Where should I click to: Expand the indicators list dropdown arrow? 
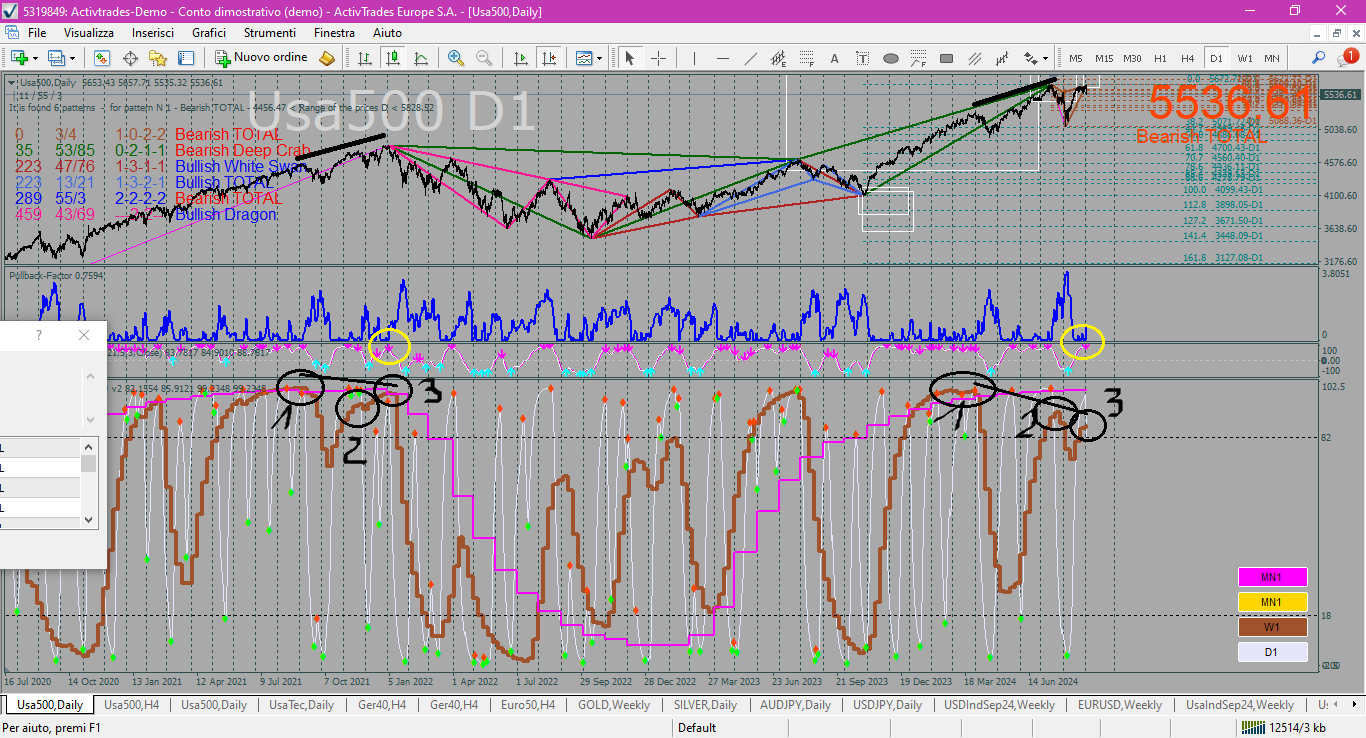[599, 58]
